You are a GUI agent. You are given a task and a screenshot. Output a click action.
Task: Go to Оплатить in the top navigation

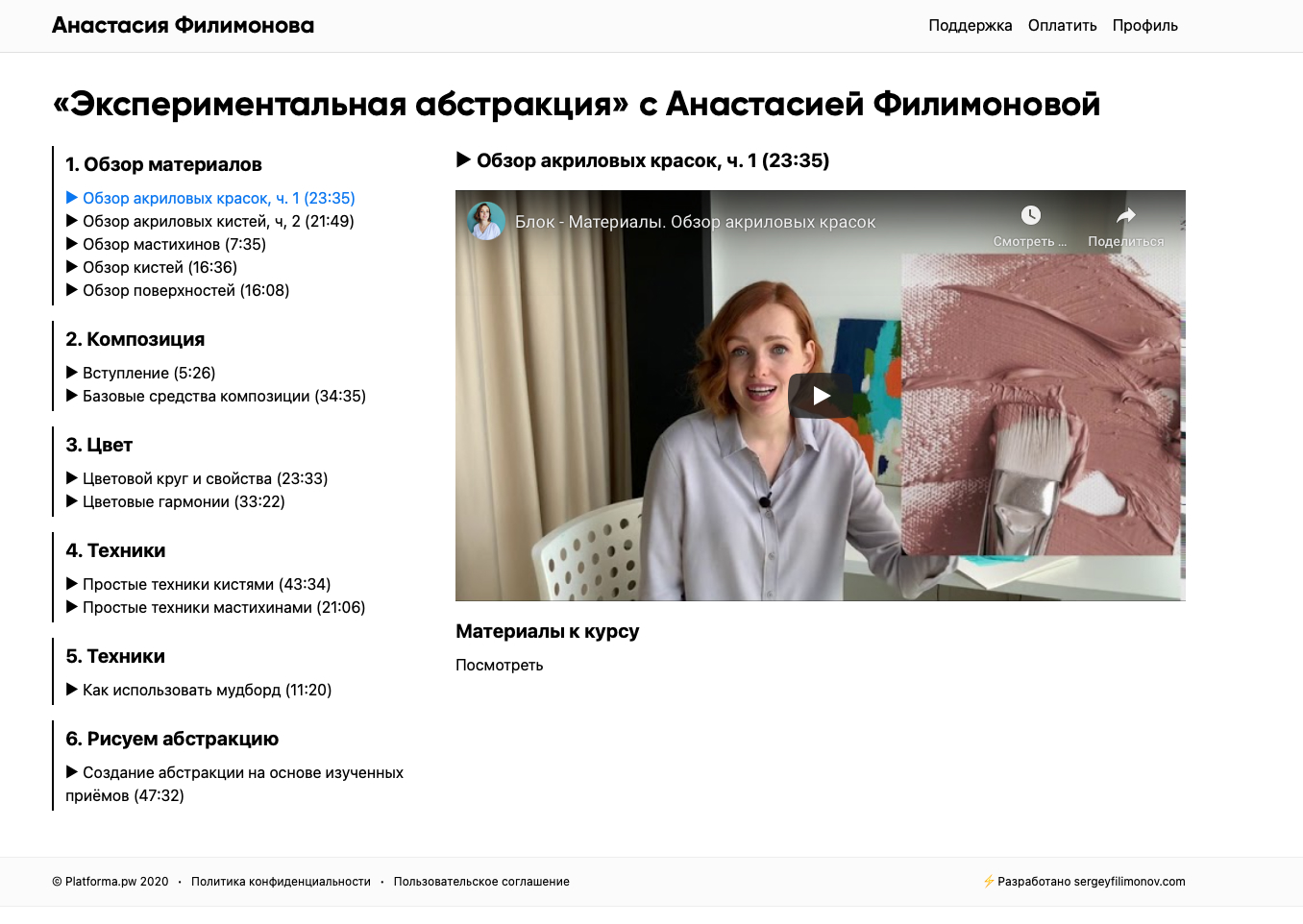tap(1063, 26)
